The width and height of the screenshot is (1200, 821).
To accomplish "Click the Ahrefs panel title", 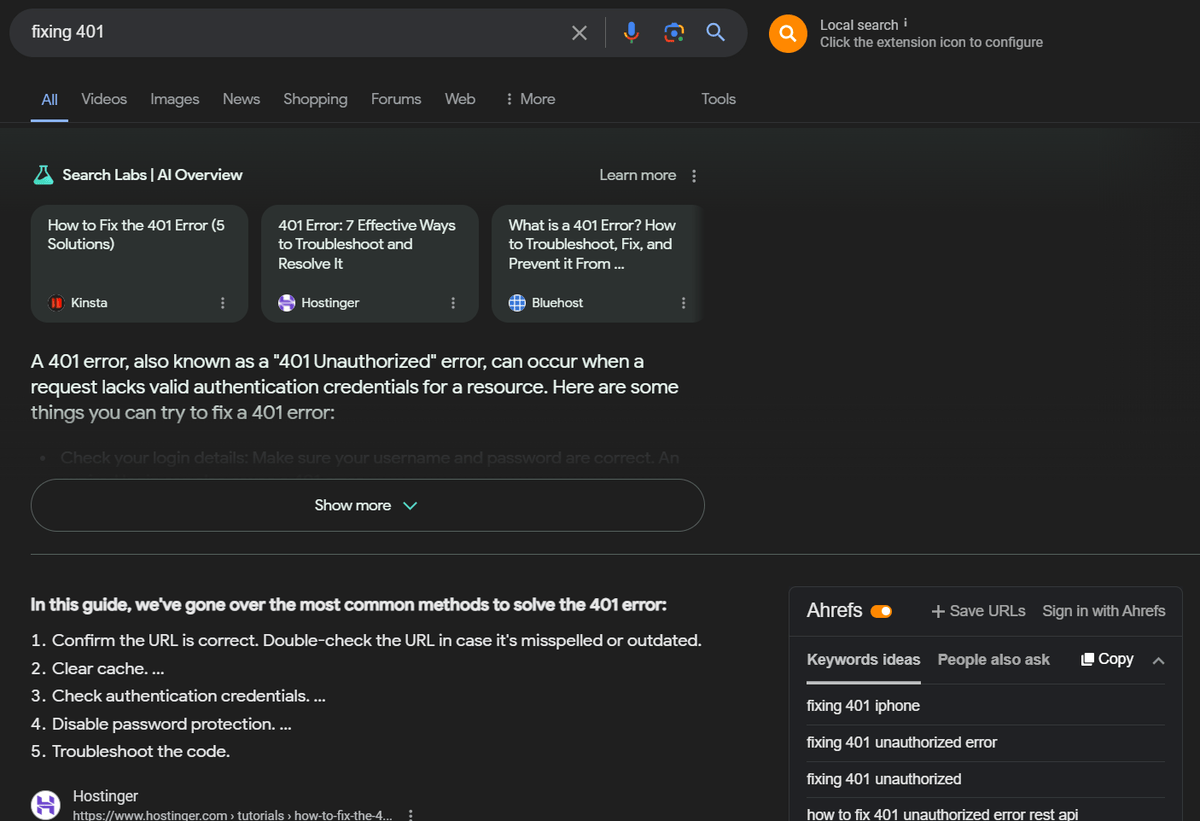I will 834,611.
